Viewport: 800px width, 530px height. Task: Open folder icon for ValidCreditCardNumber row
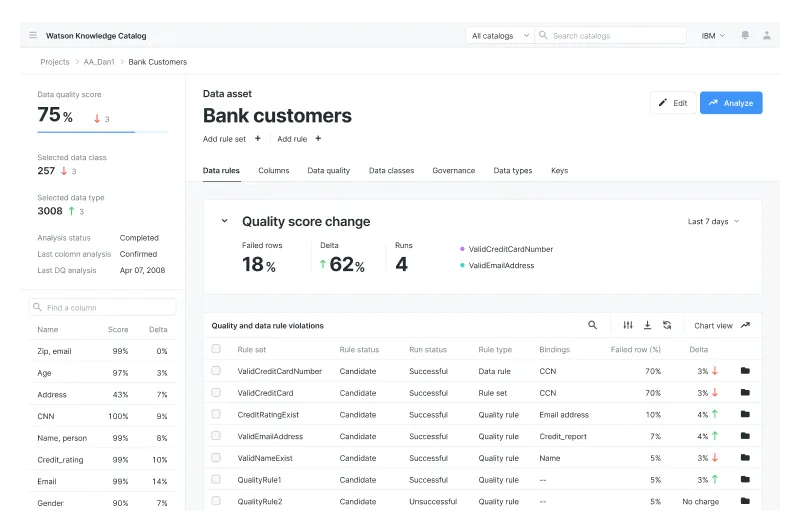coord(745,370)
